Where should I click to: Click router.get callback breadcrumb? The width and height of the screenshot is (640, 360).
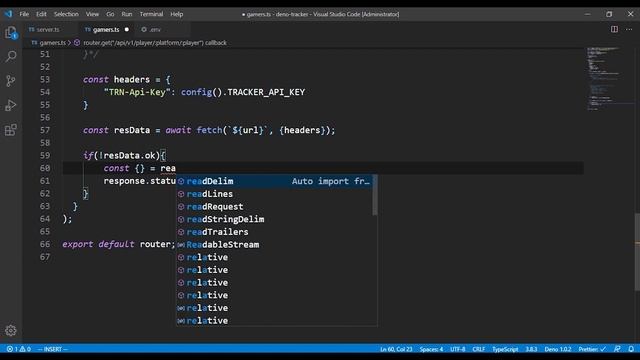coord(150,42)
